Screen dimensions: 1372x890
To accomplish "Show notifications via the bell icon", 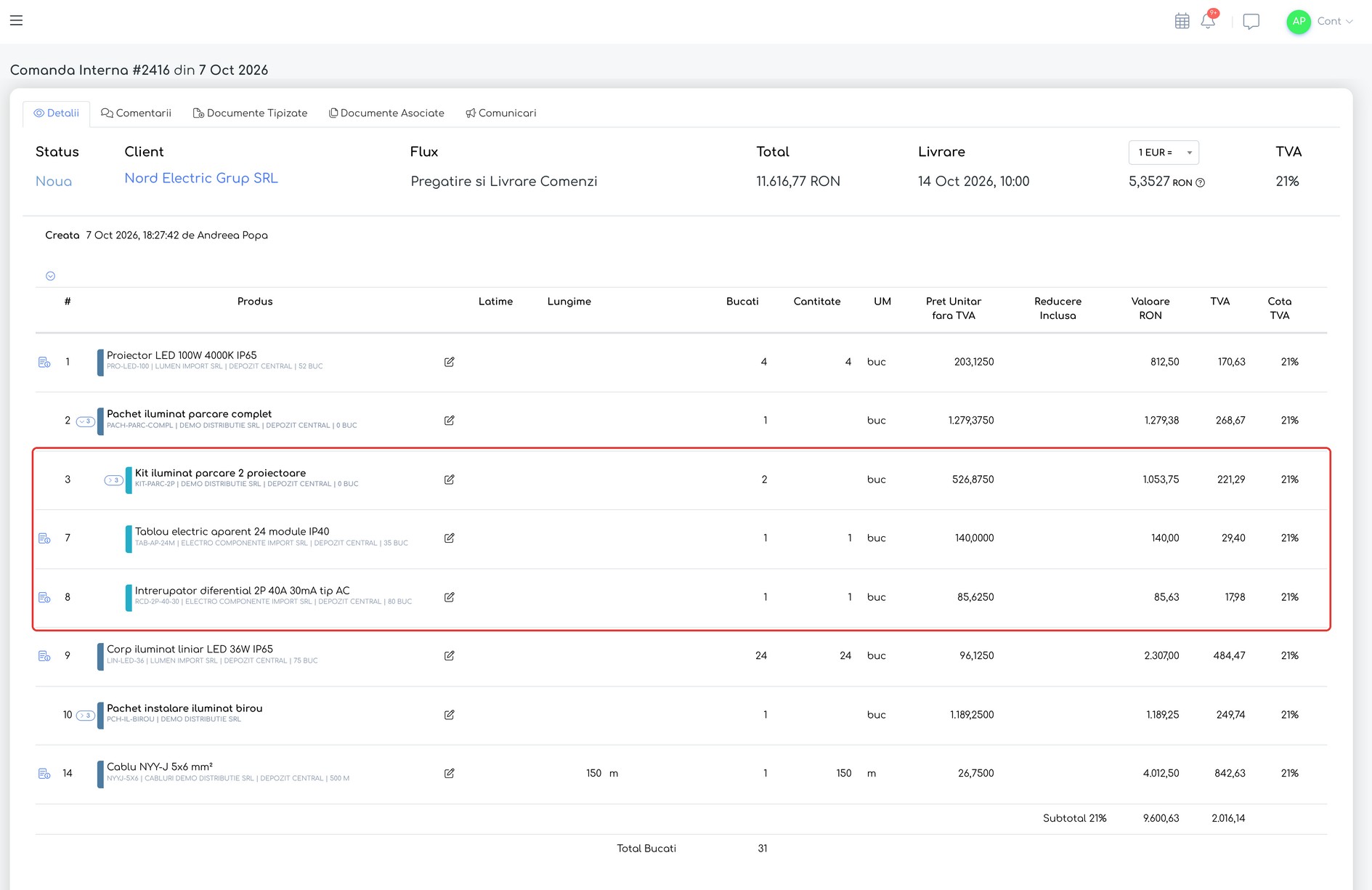I will (1208, 20).
